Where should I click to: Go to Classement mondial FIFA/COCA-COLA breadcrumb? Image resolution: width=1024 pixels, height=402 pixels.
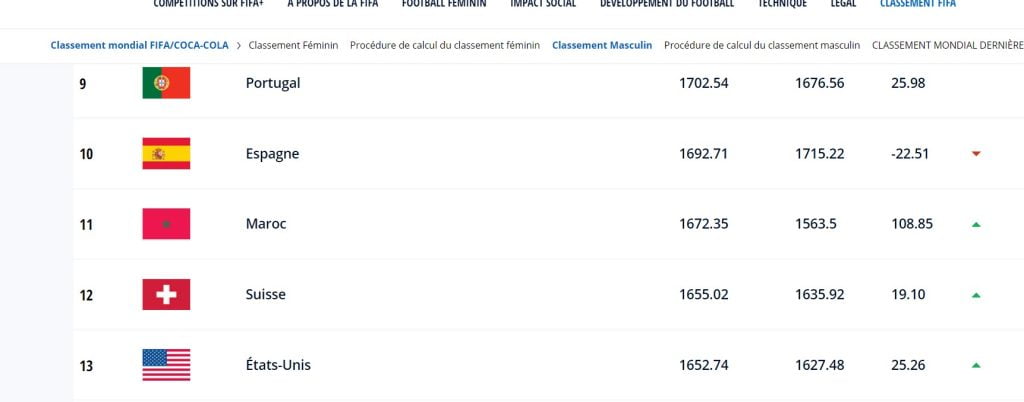point(140,45)
